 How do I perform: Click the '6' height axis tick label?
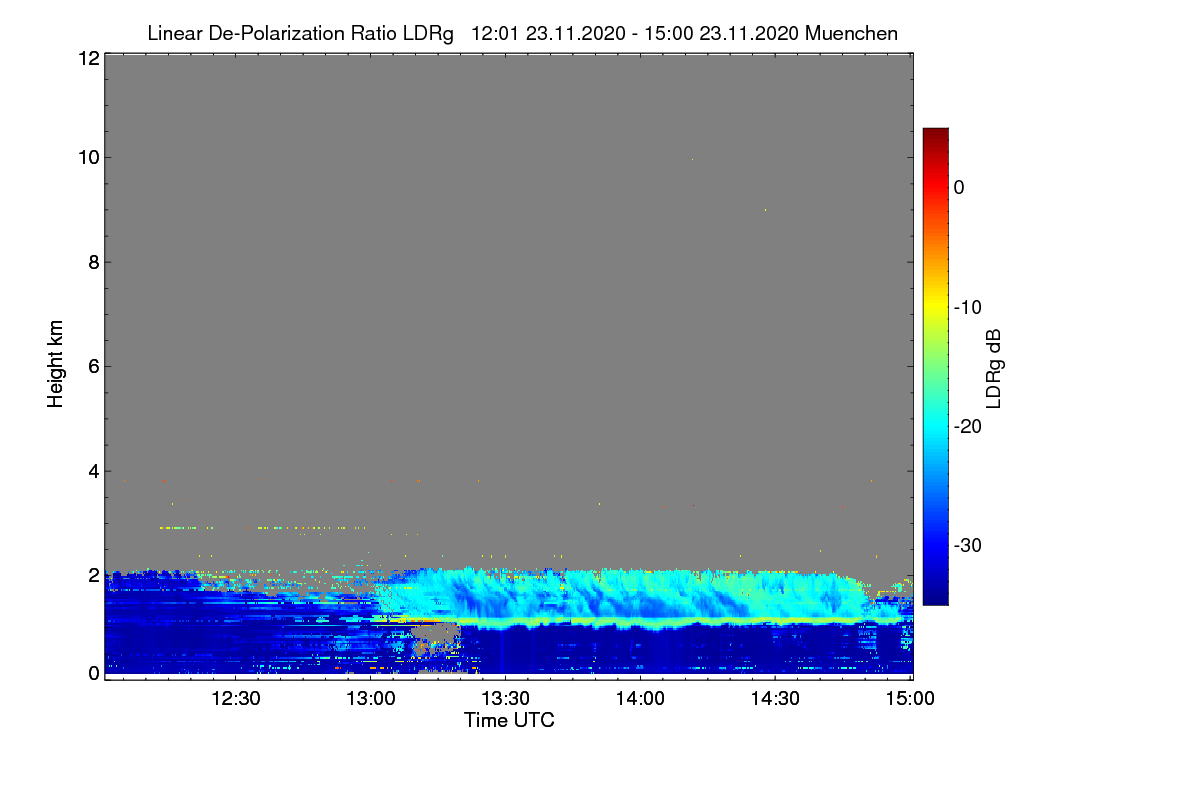coord(94,366)
